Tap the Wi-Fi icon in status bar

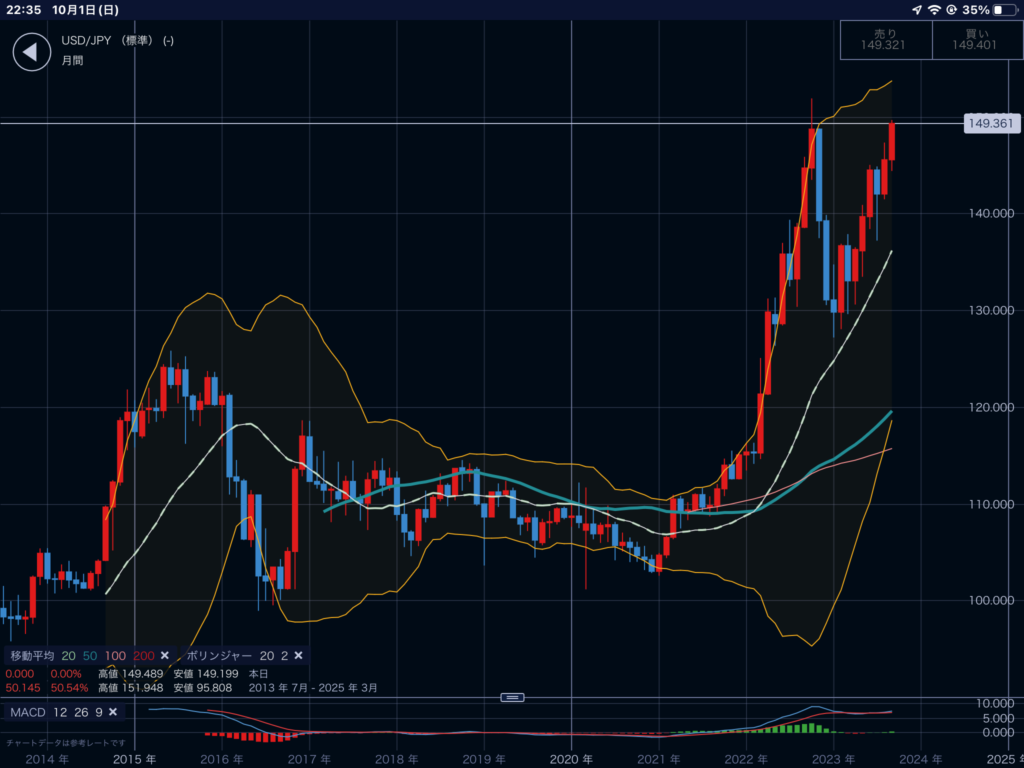[x=935, y=10]
